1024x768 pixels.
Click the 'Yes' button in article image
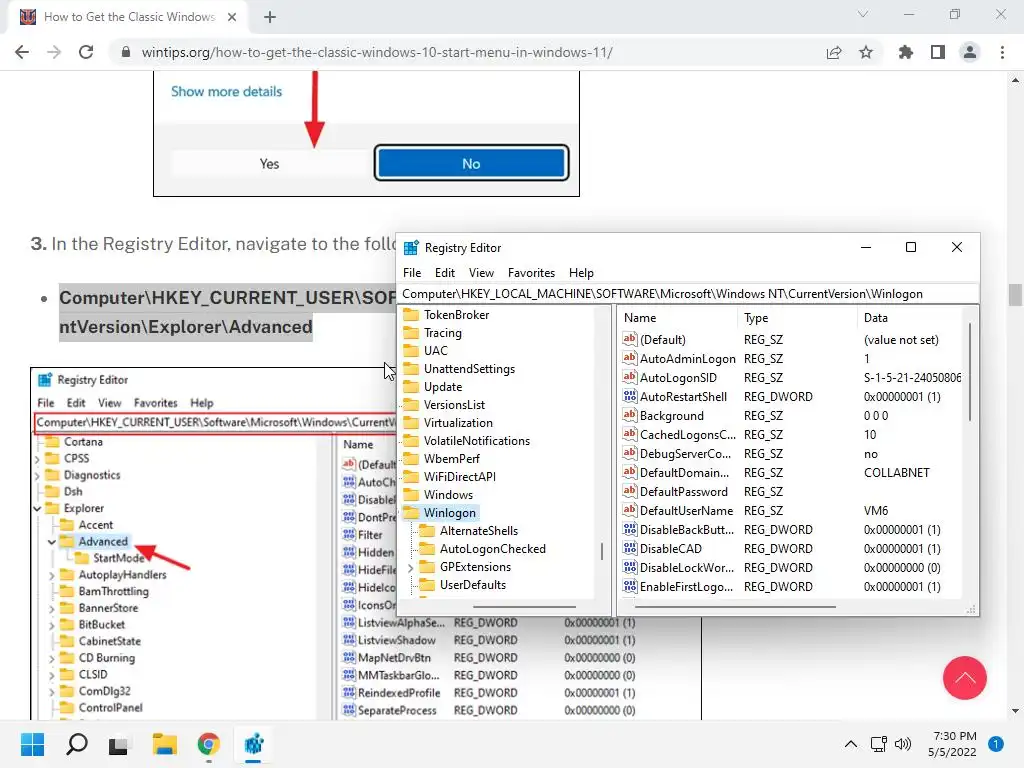(x=269, y=164)
